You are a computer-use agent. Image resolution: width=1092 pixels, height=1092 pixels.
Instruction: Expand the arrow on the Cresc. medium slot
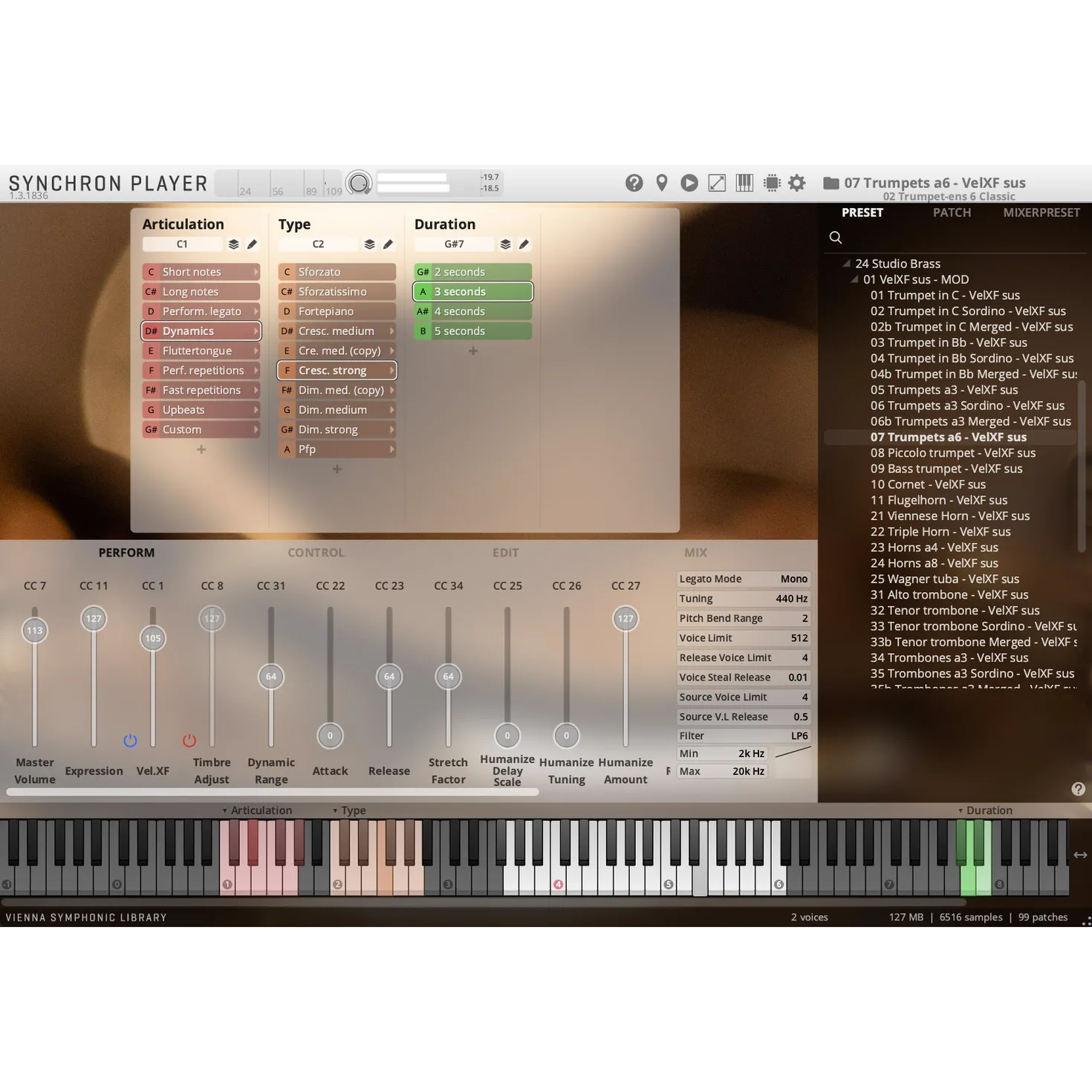click(391, 331)
